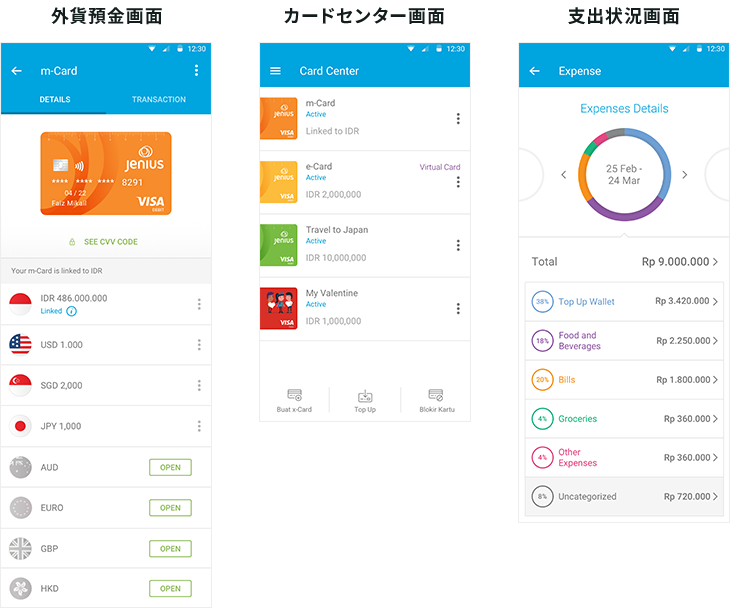Image resolution: width=730 pixels, height=609 pixels.
Task: Tap the 18% purple percentage circle
Action: (x=542, y=340)
